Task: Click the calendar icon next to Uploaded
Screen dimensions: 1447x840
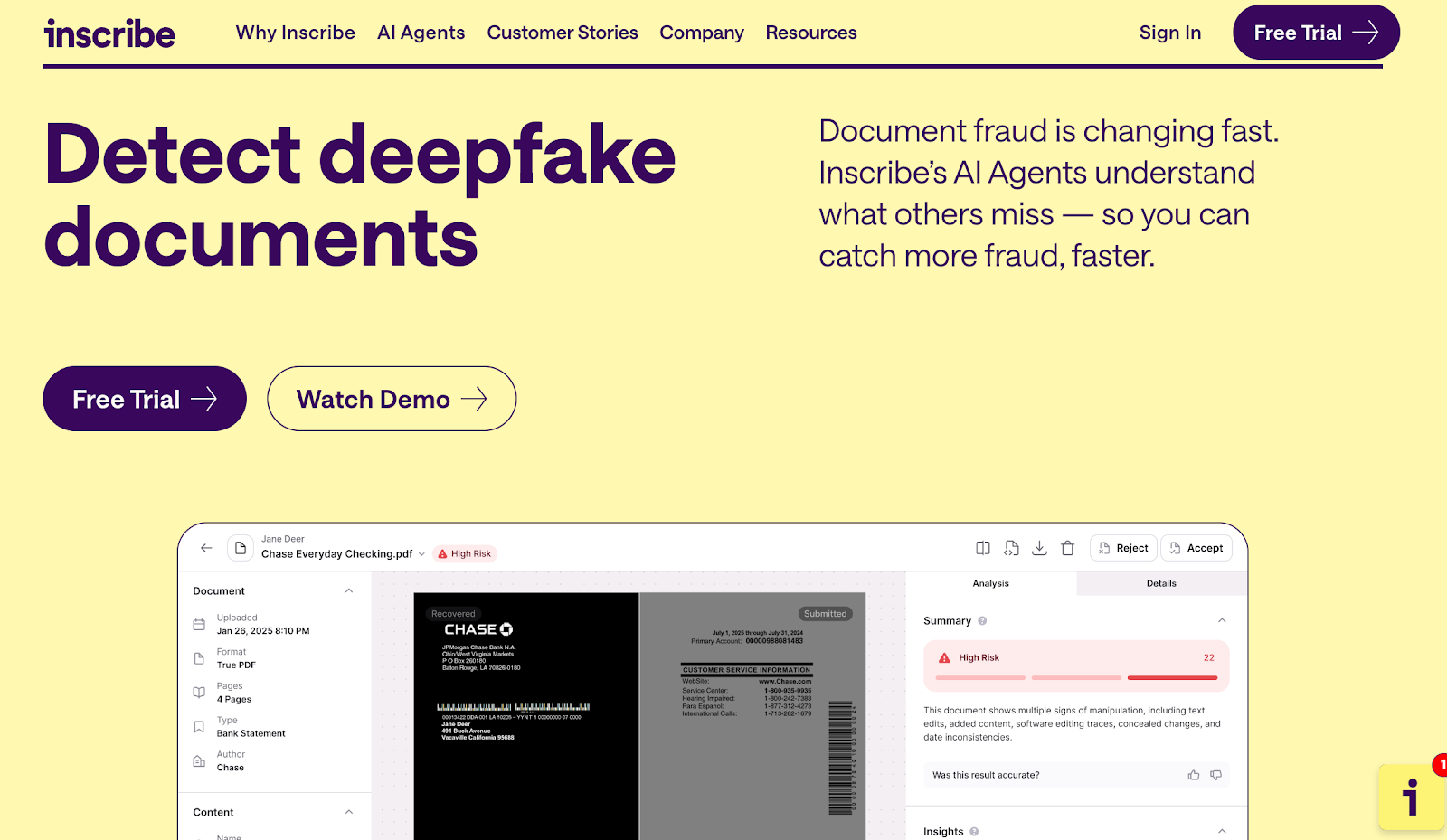Action: [199, 625]
